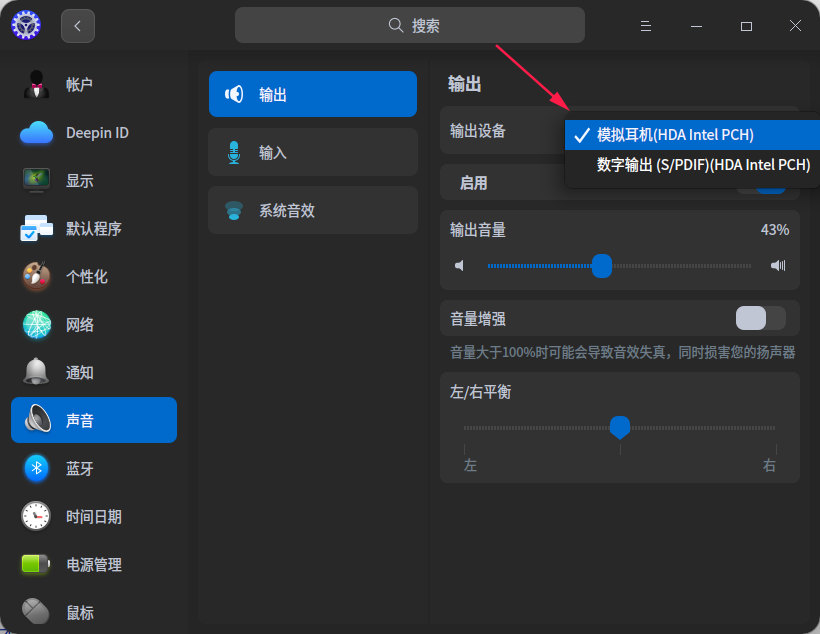Click the 网络 sidebar label
820x634 pixels.
pyautogui.click(x=79, y=325)
